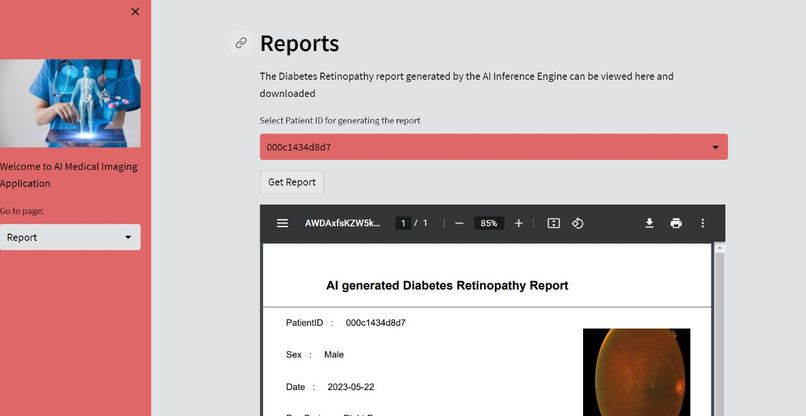Click the PDF page number field
The width and height of the screenshot is (806, 416).
coord(404,223)
